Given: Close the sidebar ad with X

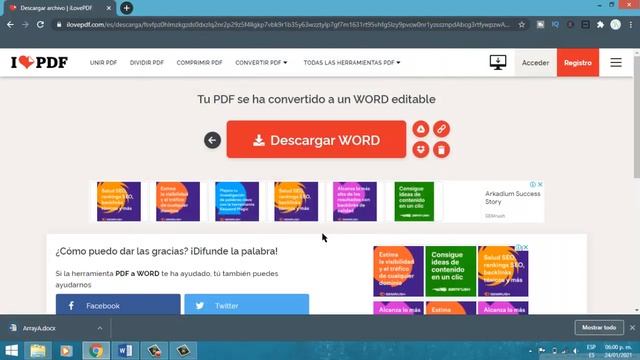Looking at the screenshot, I should click(526, 247).
